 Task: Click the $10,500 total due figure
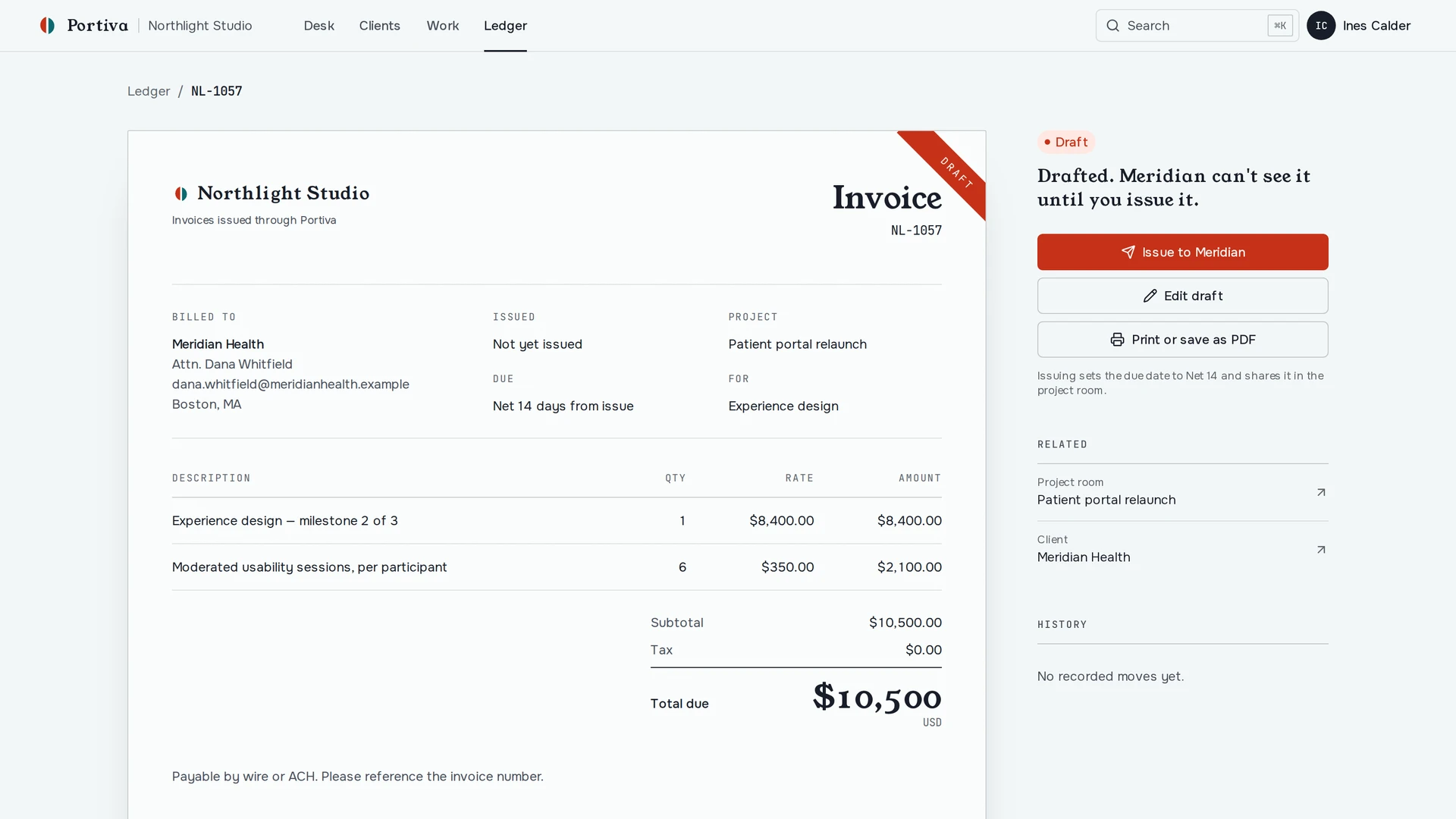877,697
